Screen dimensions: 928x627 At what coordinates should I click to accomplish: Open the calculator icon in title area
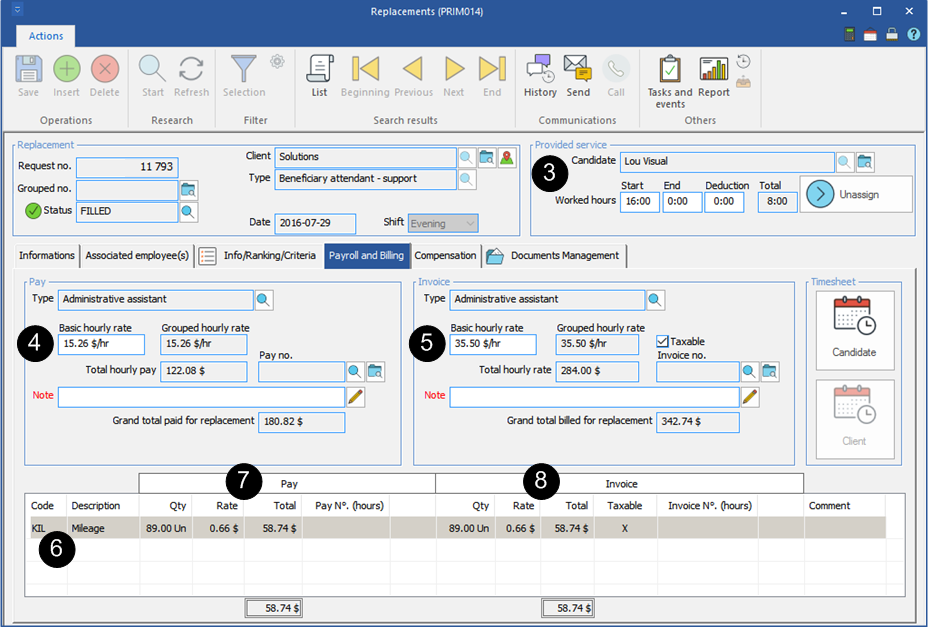849,35
